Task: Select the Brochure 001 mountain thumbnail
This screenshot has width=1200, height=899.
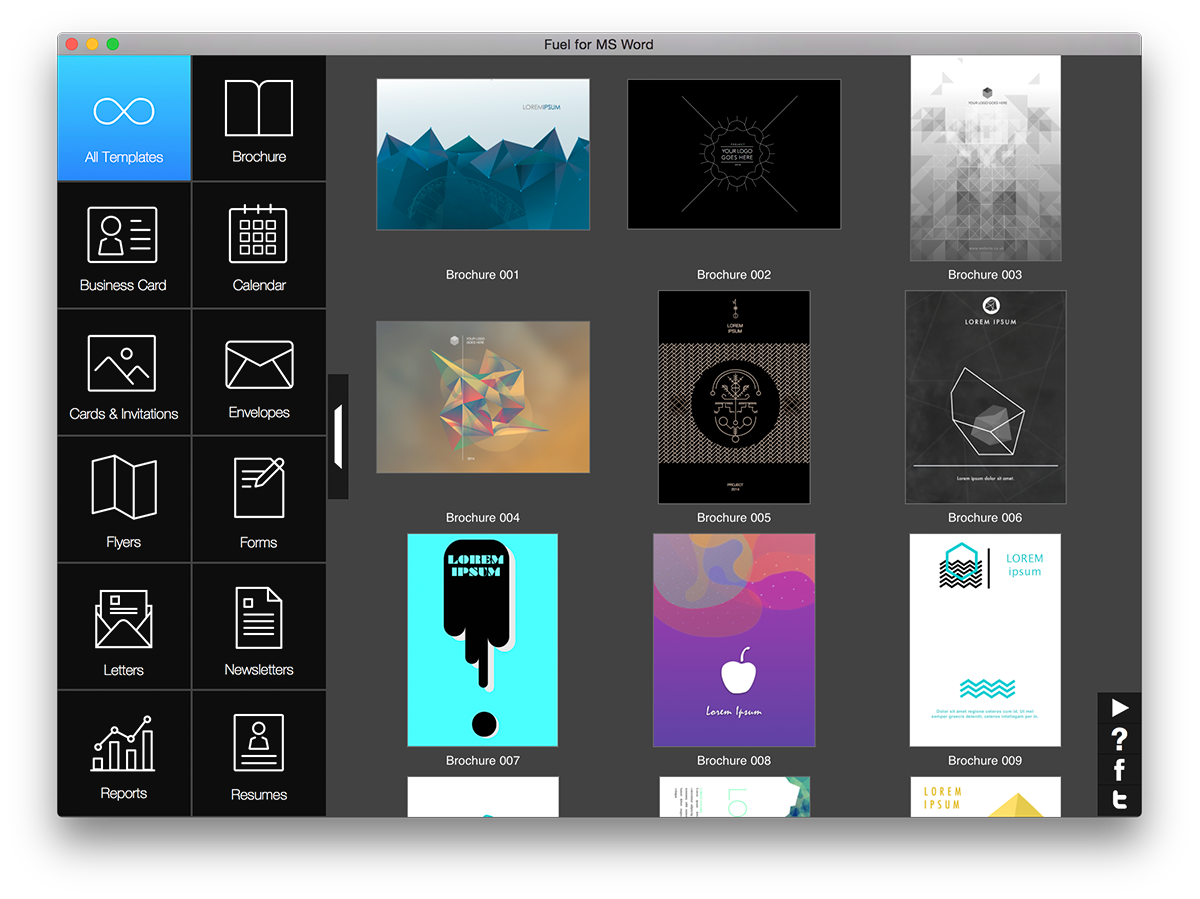Action: pyautogui.click(x=483, y=154)
